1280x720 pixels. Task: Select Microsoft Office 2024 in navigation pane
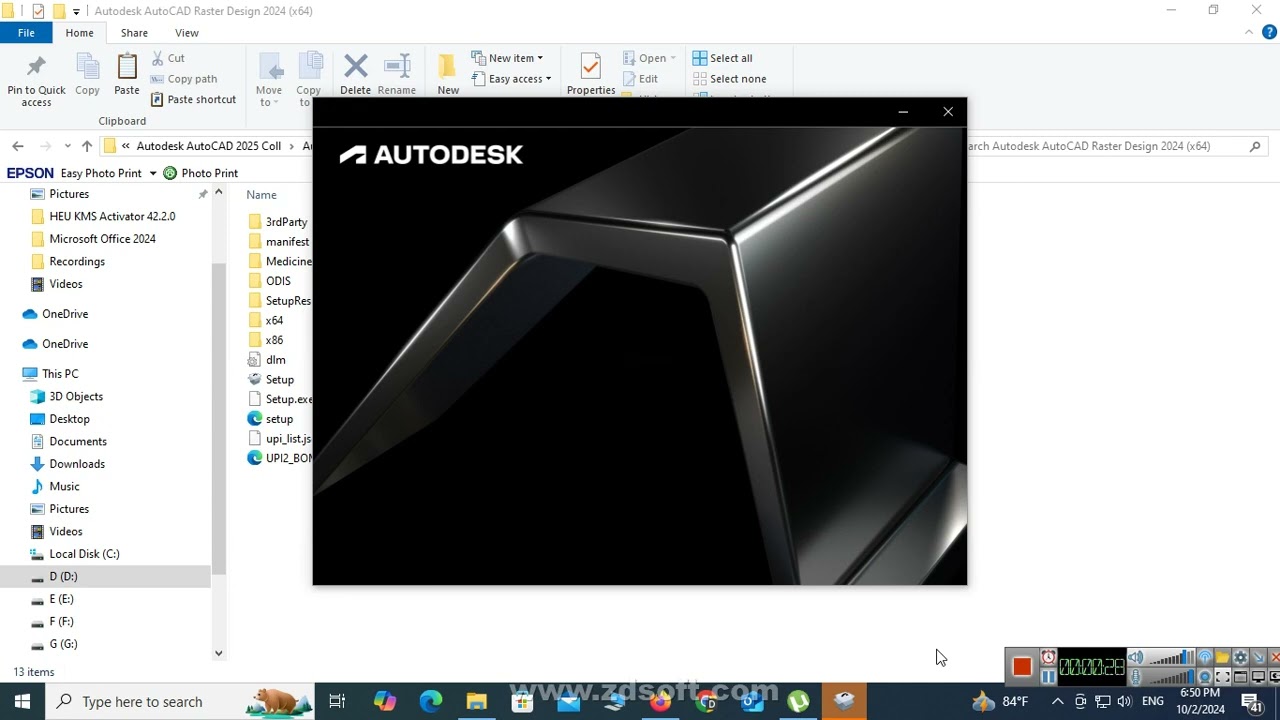point(103,239)
